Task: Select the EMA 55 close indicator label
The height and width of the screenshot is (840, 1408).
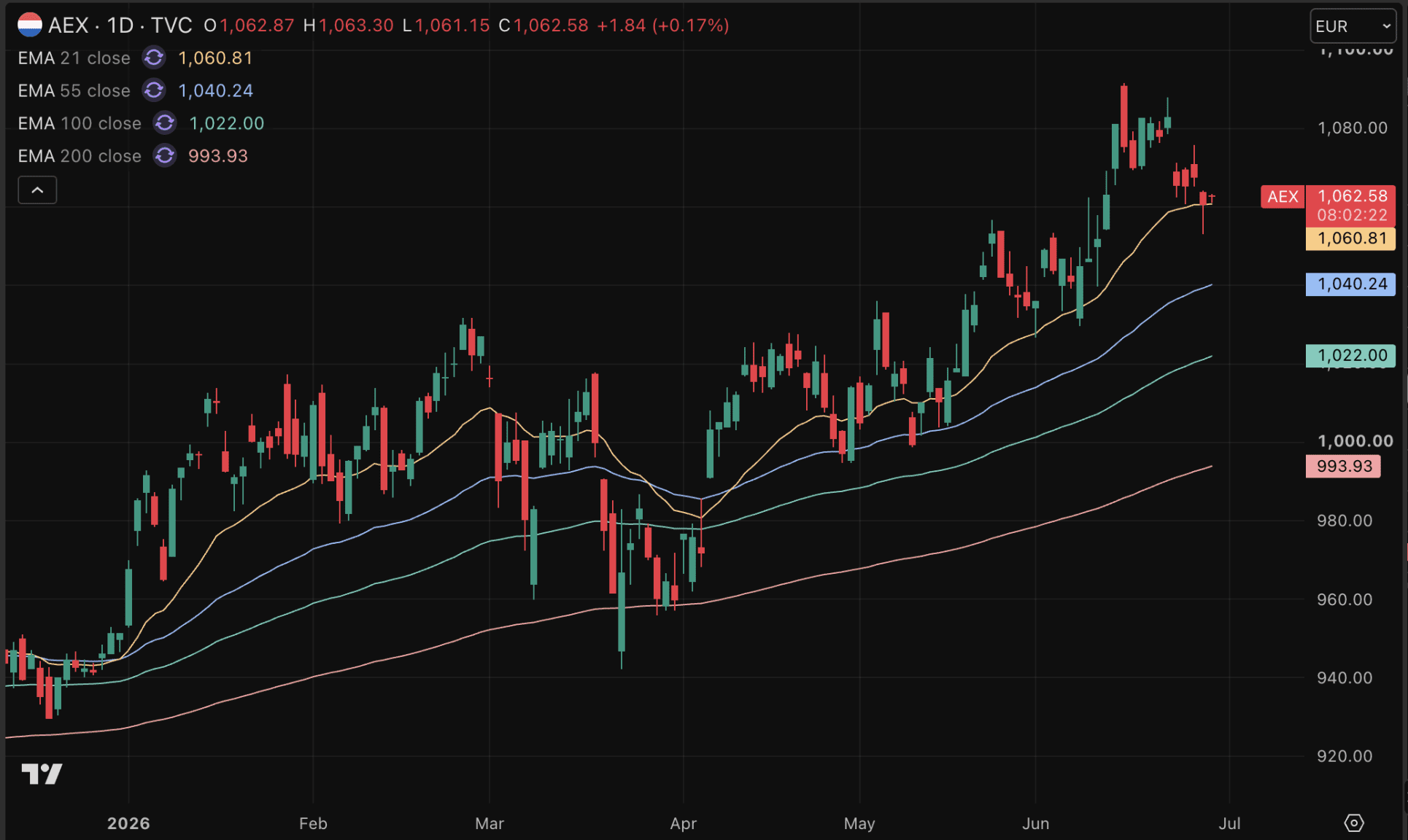Action: point(74,91)
